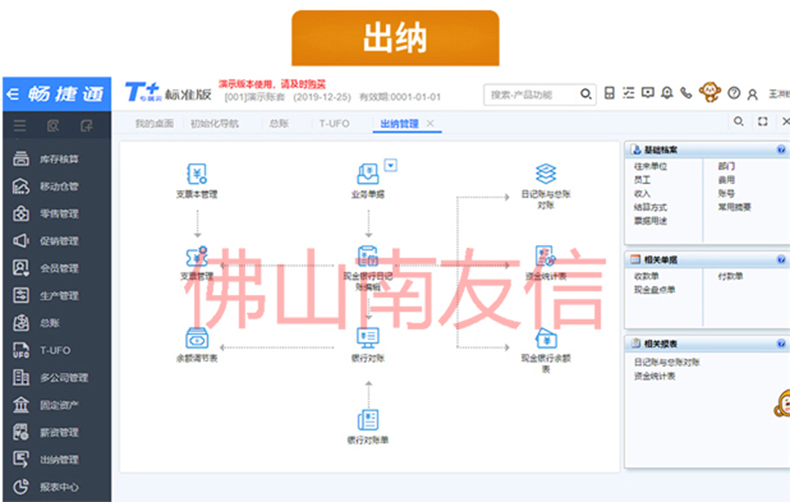Open 资金统计表 link in 相关报表 panel

click(x=654, y=376)
